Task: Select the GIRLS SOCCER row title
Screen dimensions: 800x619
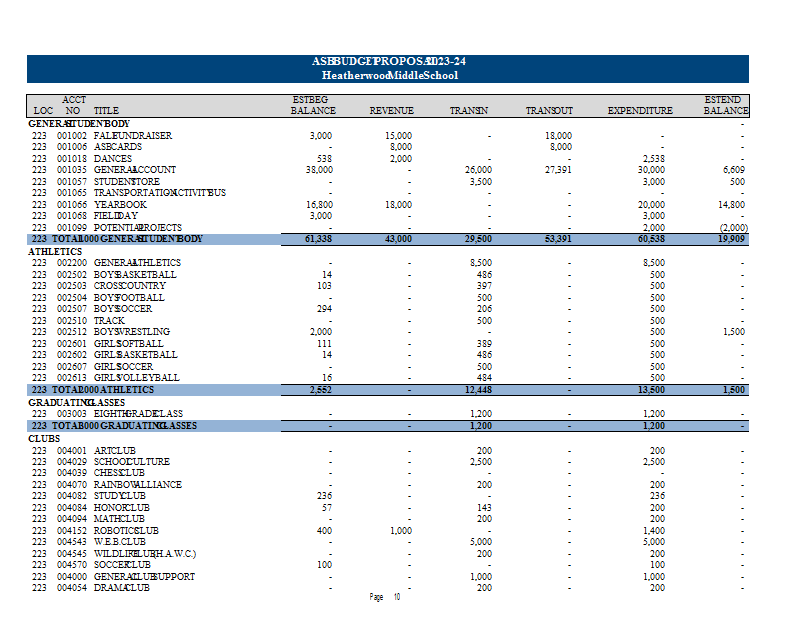Action: coord(123,366)
